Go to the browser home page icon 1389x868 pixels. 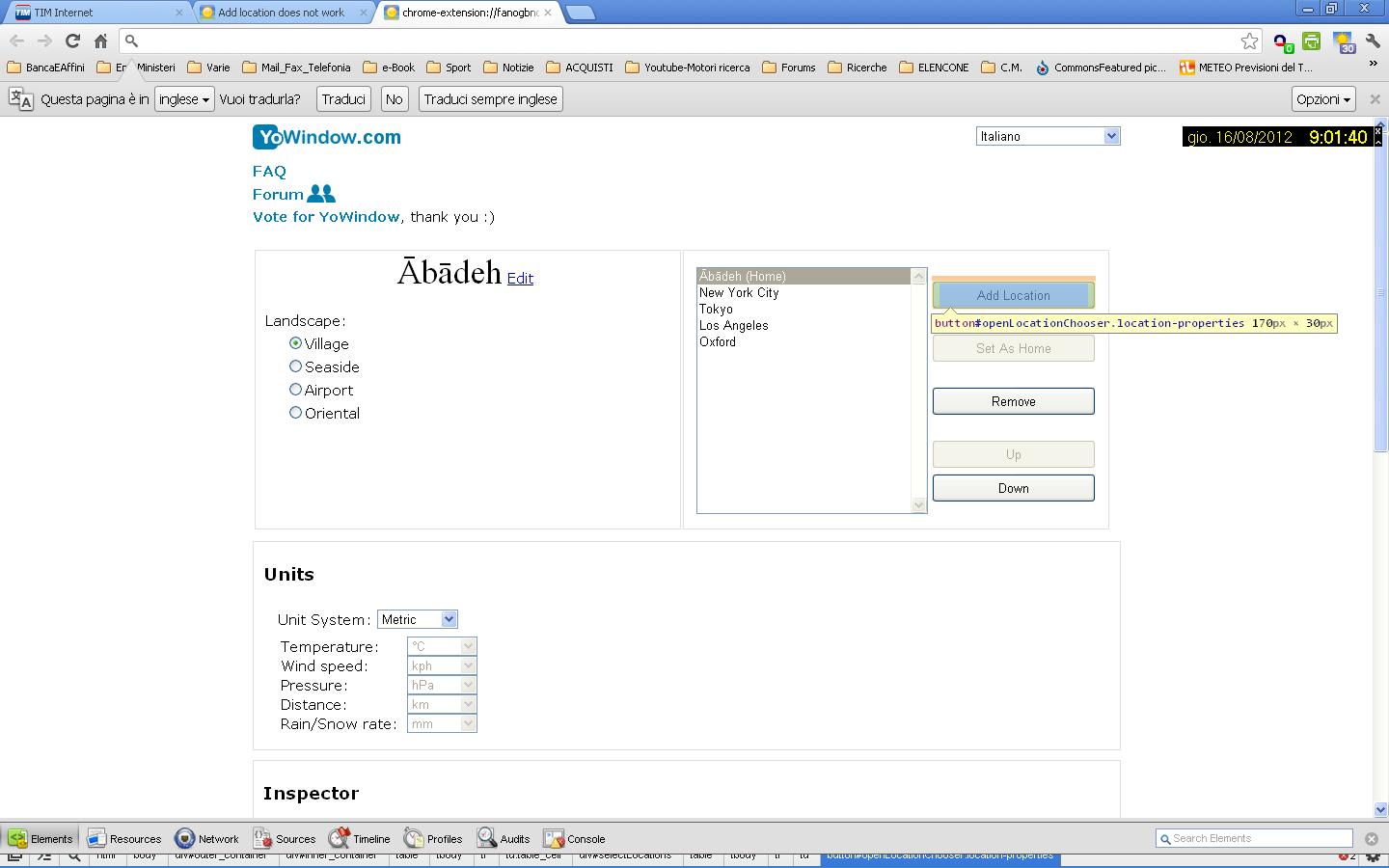(x=100, y=41)
